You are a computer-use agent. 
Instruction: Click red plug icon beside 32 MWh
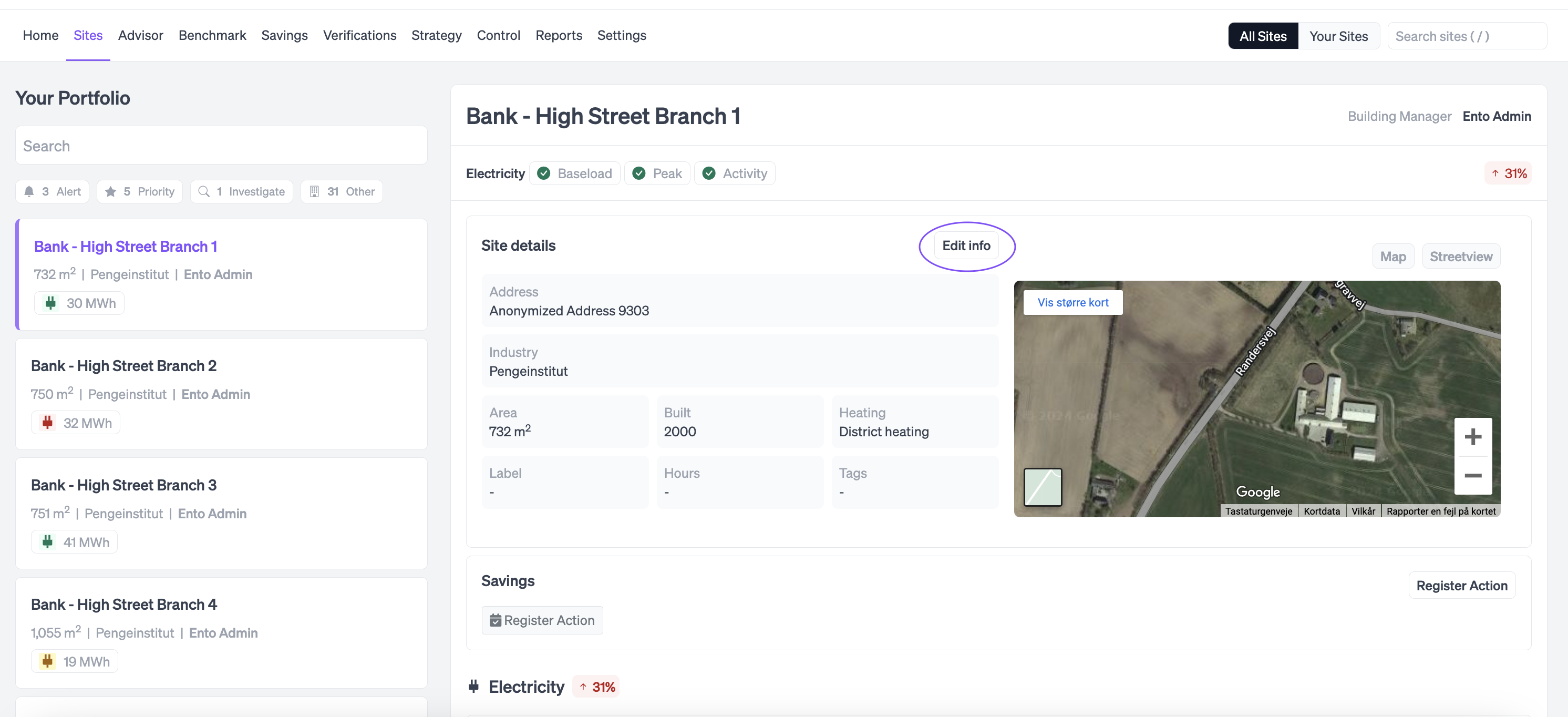(x=47, y=423)
